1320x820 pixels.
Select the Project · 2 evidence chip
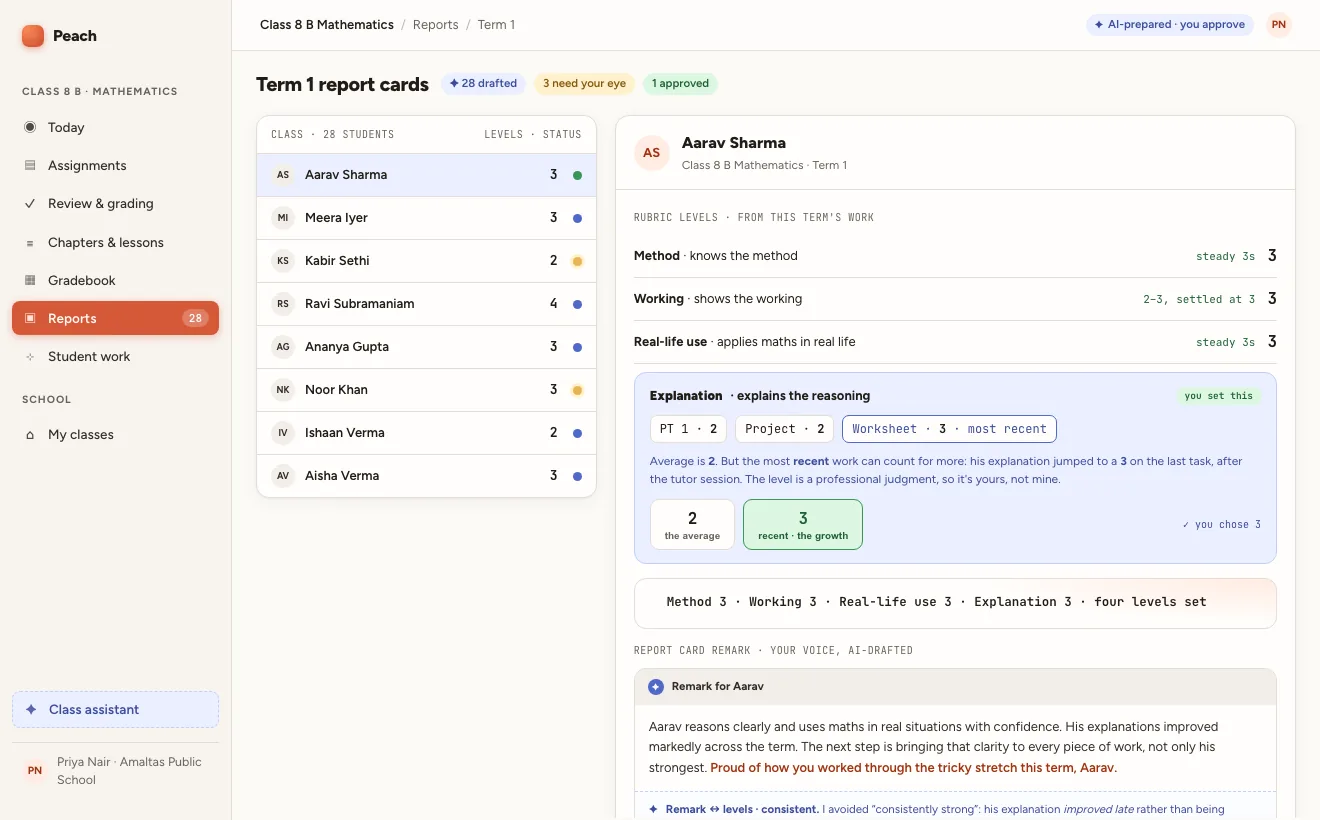coord(785,428)
